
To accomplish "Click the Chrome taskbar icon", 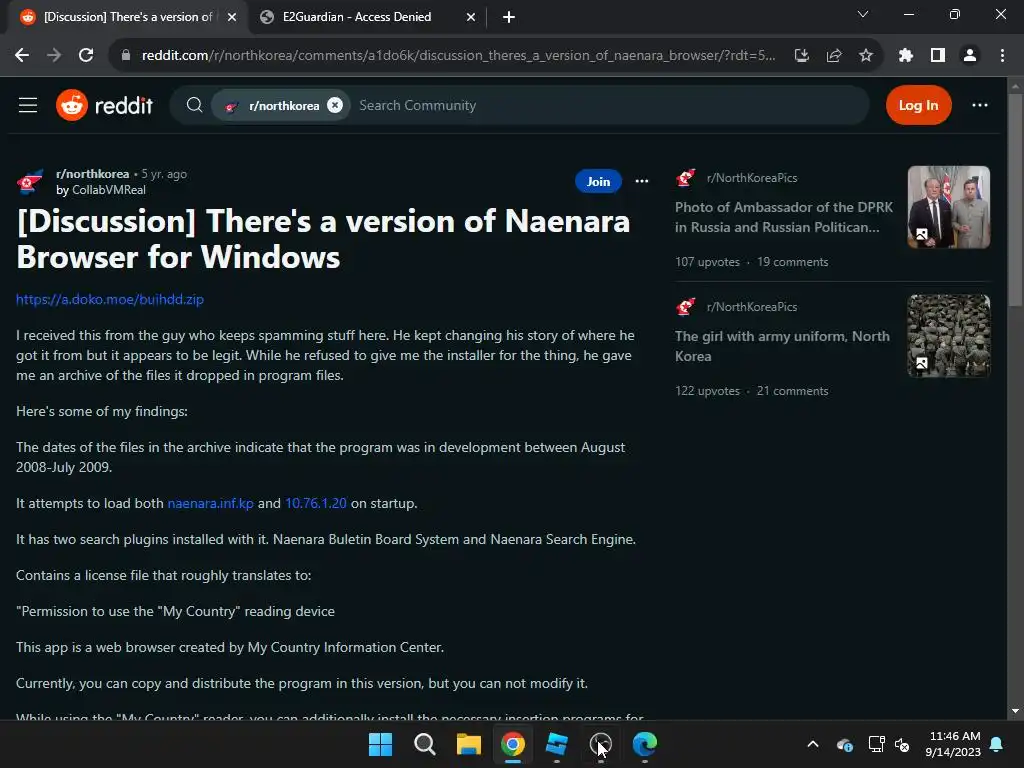I will [x=513, y=744].
